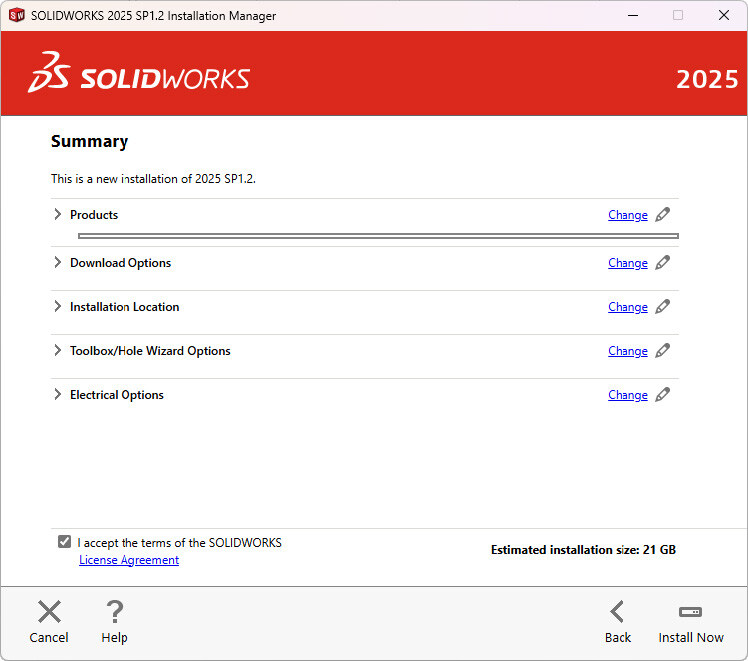Click the Change link for Download Options
Image resolution: width=748 pixels, height=661 pixels.
(x=628, y=263)
